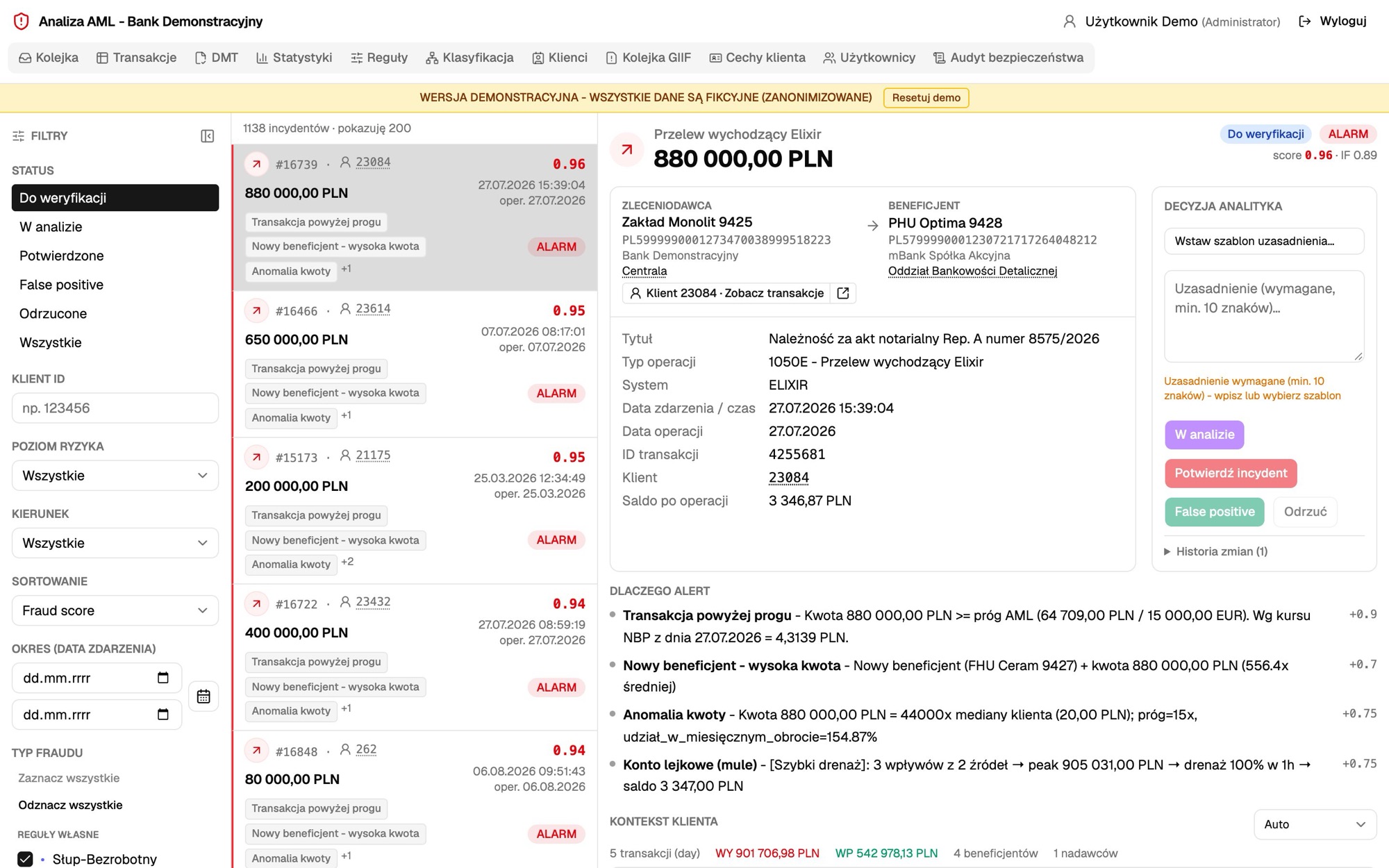Open the Wstaw szablon uzasadnienia selector
The height and width of the screenshot is (868, 1389).
1264,241
